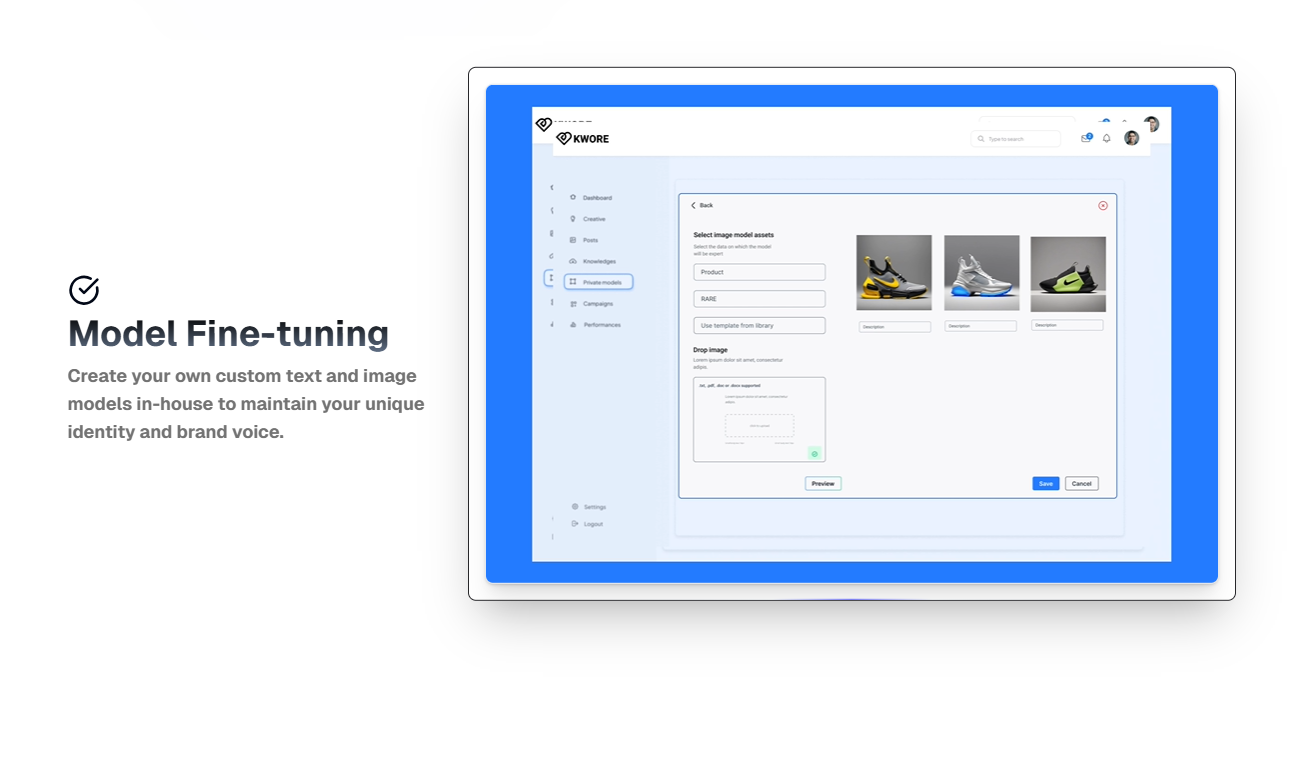
Task: Select the yellow and black sneaker image
Action: point(894,273)
